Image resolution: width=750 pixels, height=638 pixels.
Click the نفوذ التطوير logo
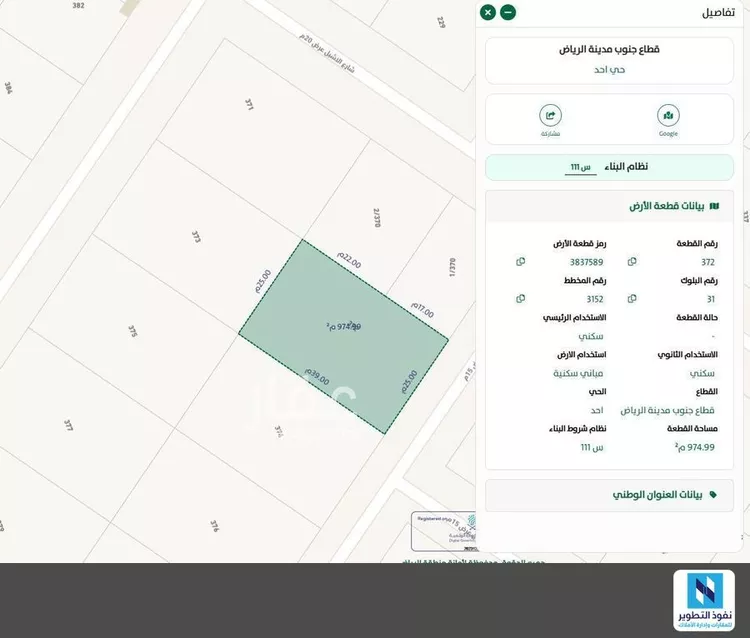pyautogui.click(x=704, y=601)
